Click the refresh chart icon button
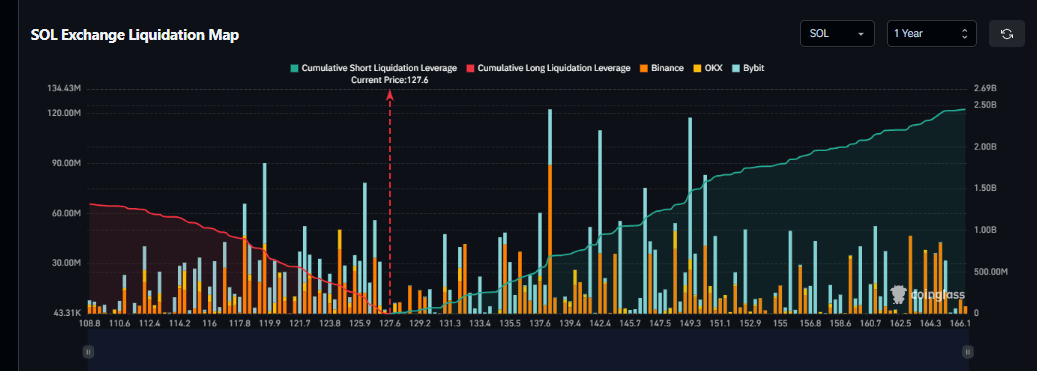The width and height of the screenshot is (1037, 371). point(1007,34)
